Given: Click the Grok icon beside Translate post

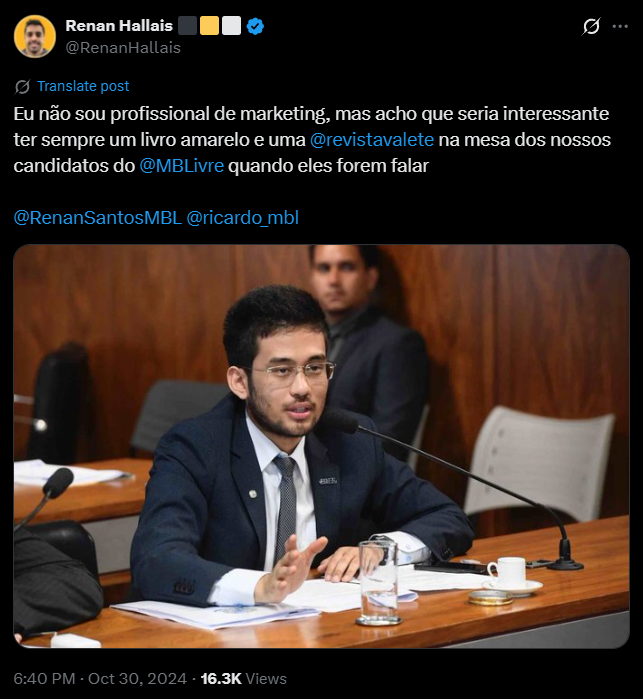Looking at the screenshot, I should click(22, 86).
